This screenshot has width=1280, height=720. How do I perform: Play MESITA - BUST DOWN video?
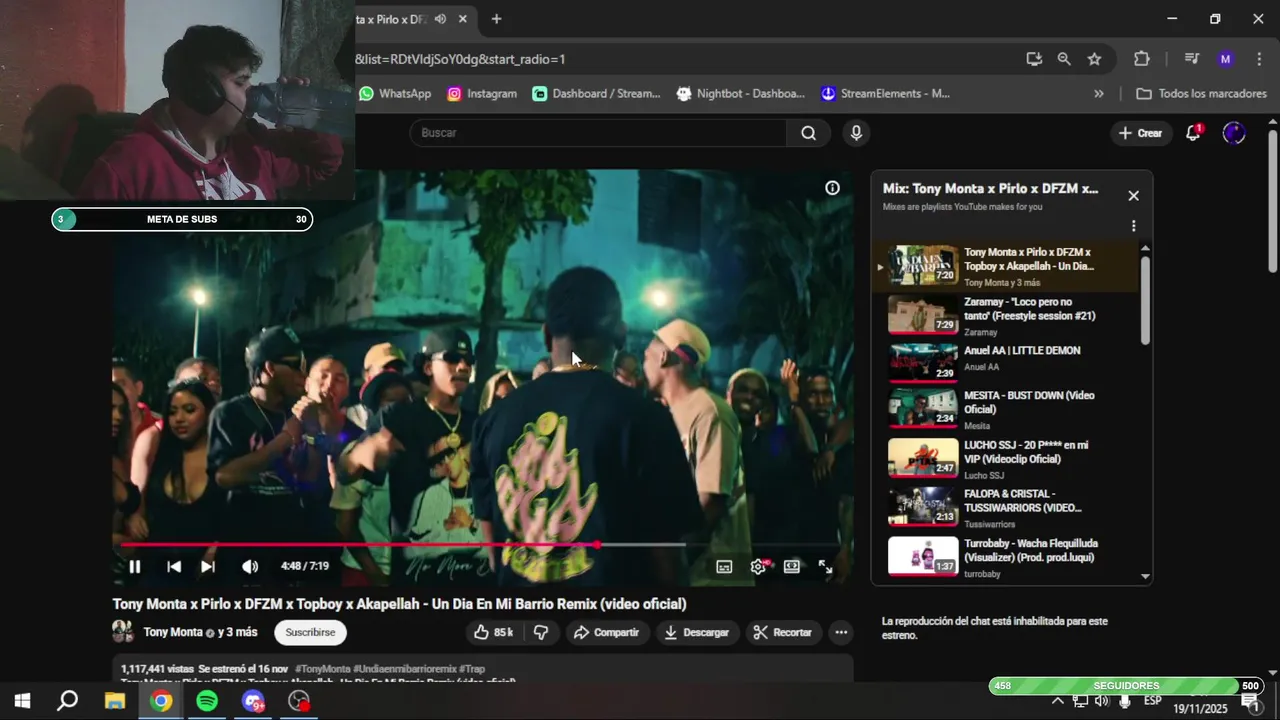(x=1005, y=409)
